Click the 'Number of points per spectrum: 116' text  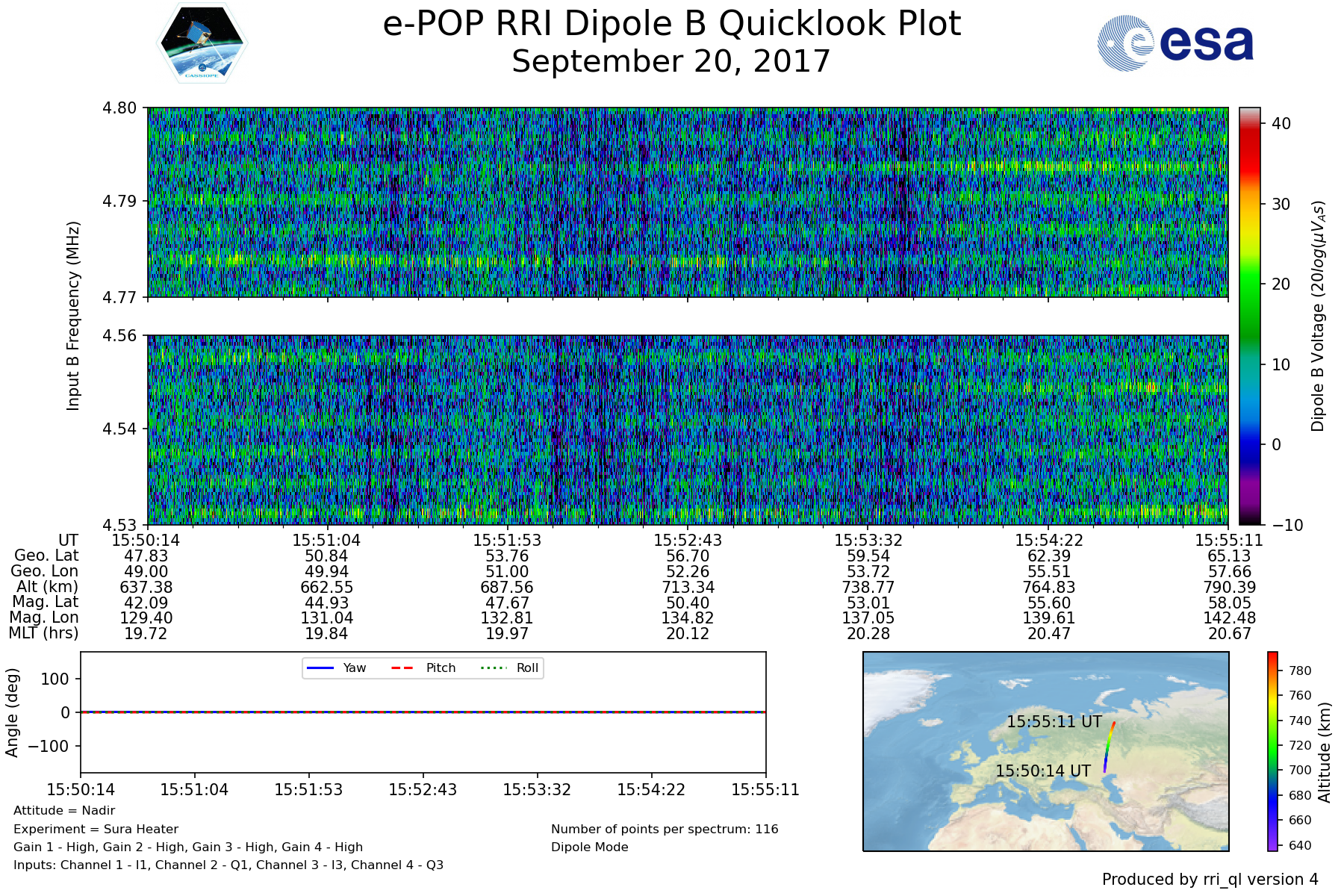(x=665, y=829)
